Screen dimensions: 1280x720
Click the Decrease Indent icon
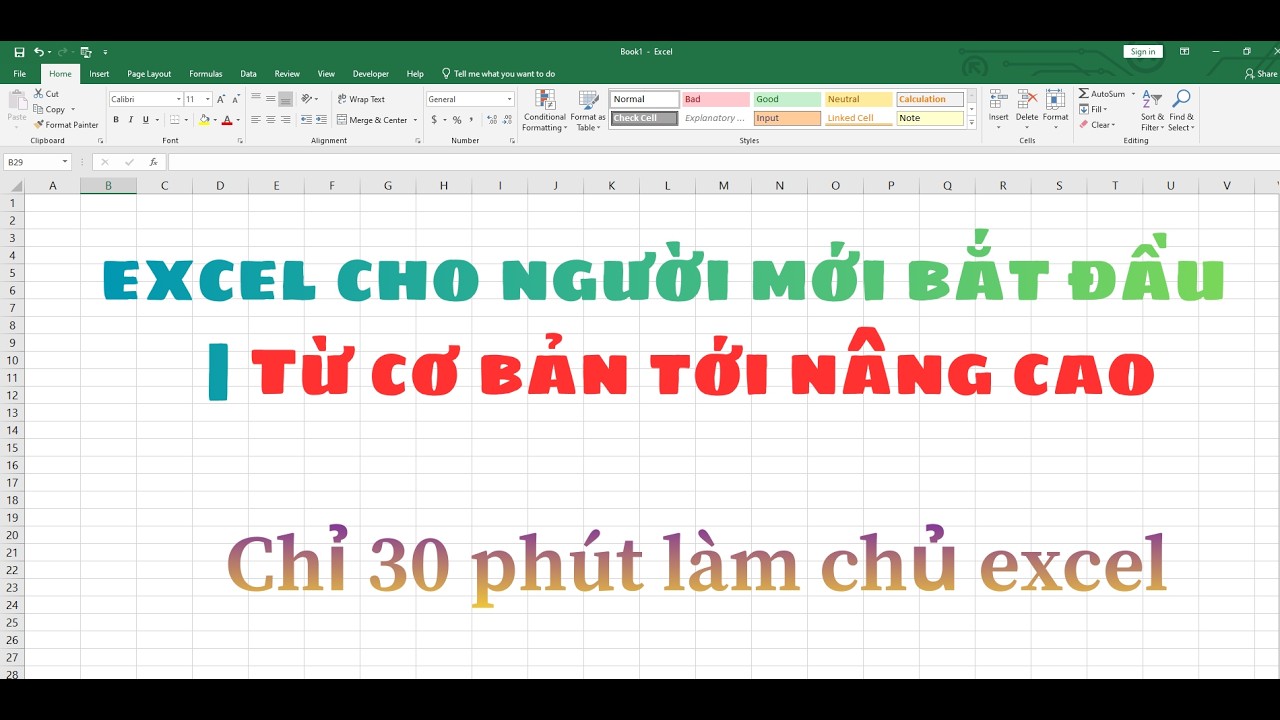(308, 120)
